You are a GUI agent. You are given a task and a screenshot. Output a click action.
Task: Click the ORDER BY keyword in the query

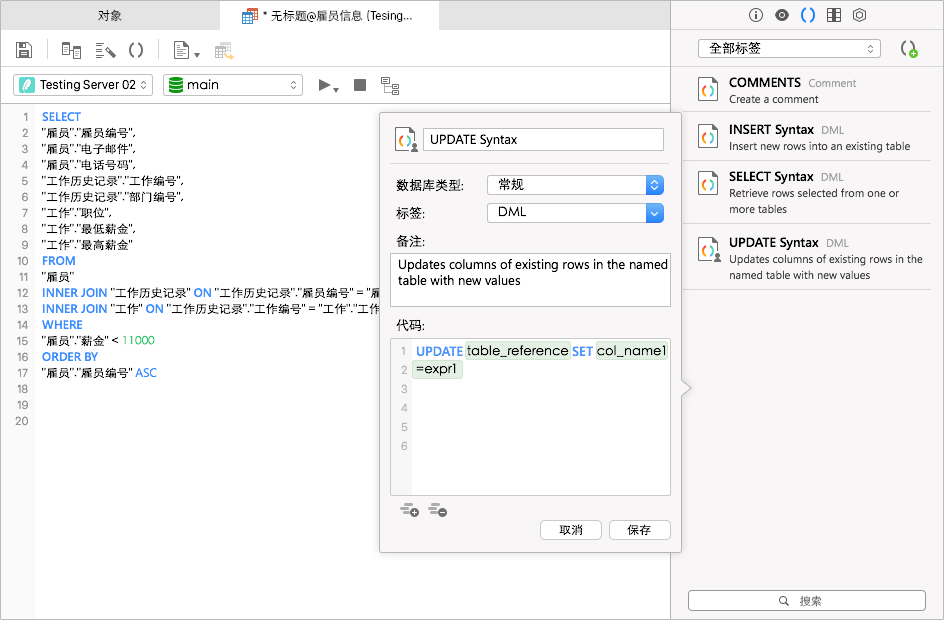[70, 356]
